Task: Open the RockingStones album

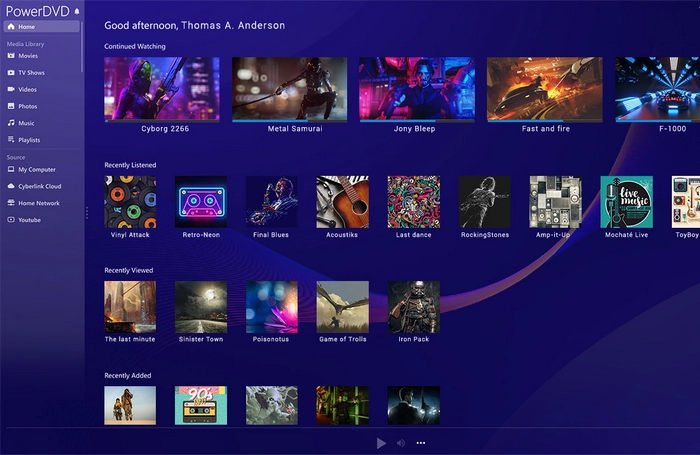Action: point(485,202)
